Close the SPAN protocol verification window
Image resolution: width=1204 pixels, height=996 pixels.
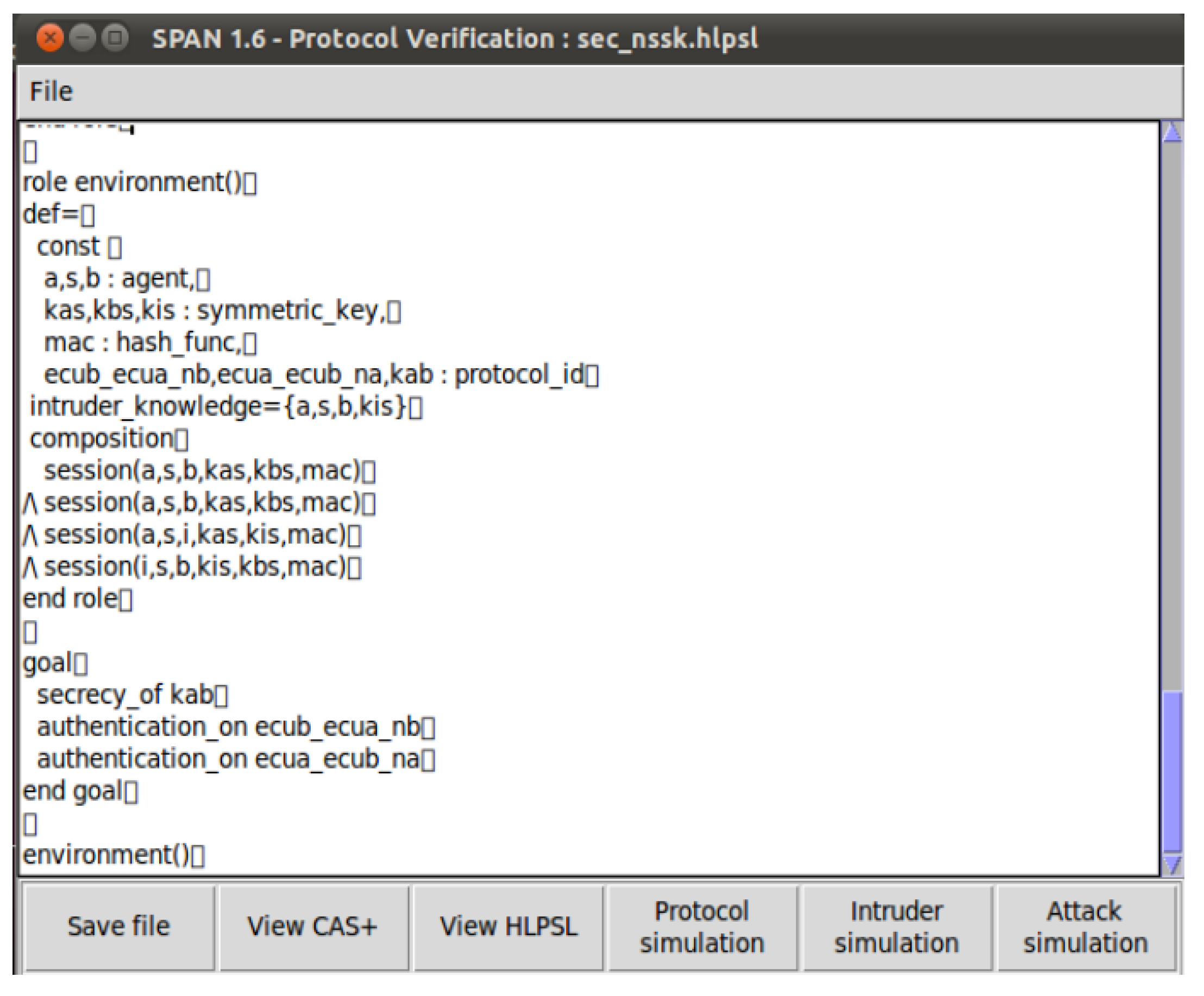(x=50, y=39)
